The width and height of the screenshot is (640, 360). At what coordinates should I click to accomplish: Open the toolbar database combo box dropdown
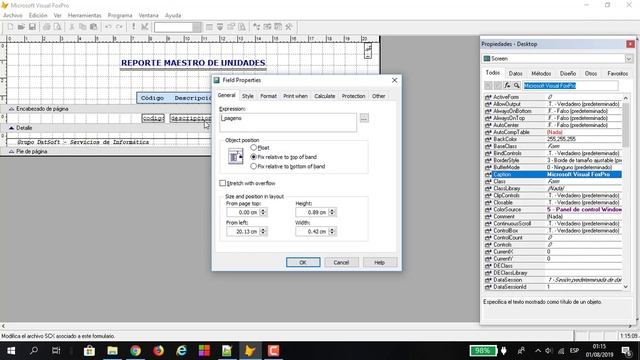click(x=197, y=27)
